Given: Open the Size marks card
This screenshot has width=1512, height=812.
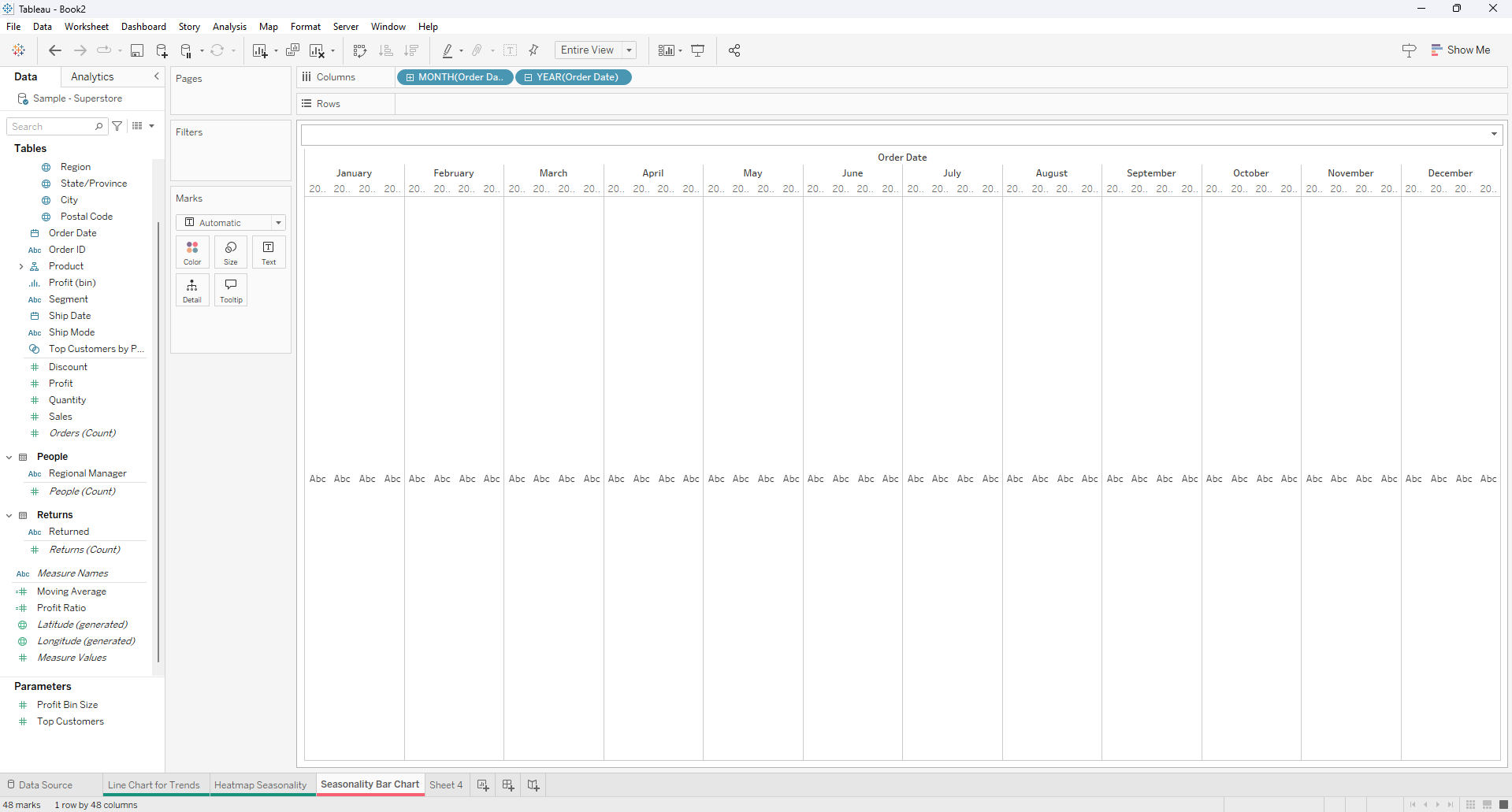Looking at the screenshot, I should coord(231,252).
